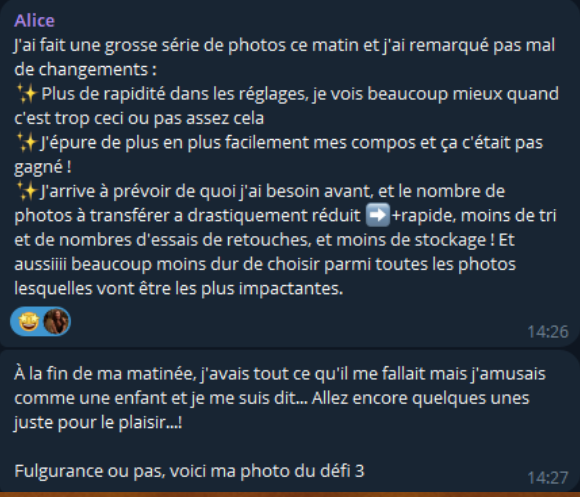Image resolution: width=580 pixels, height=497 pixels.
Task: Click the message starting J'ai fait une grosse série
Action: (287, 166)
